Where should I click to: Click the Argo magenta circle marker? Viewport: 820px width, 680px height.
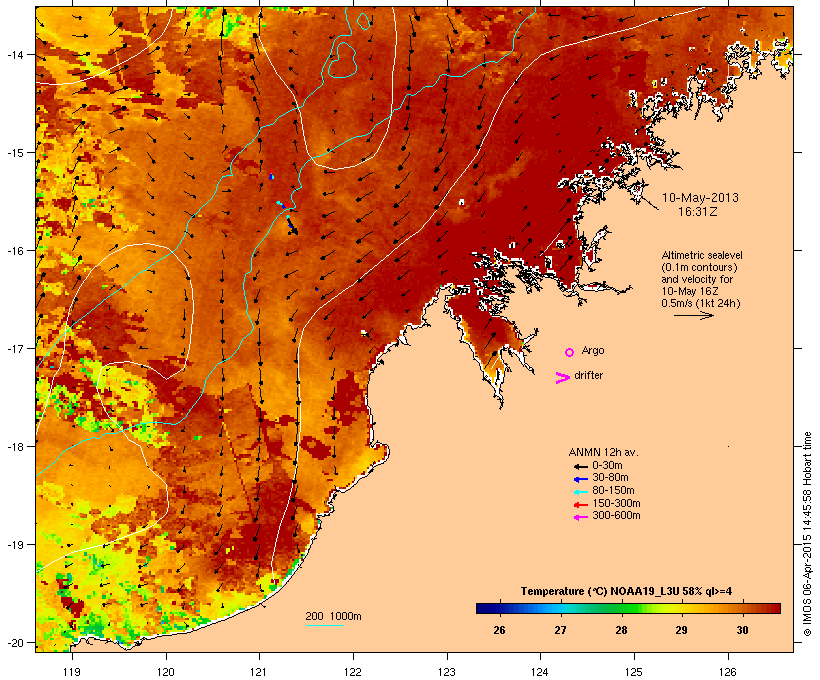click(570, 353)
